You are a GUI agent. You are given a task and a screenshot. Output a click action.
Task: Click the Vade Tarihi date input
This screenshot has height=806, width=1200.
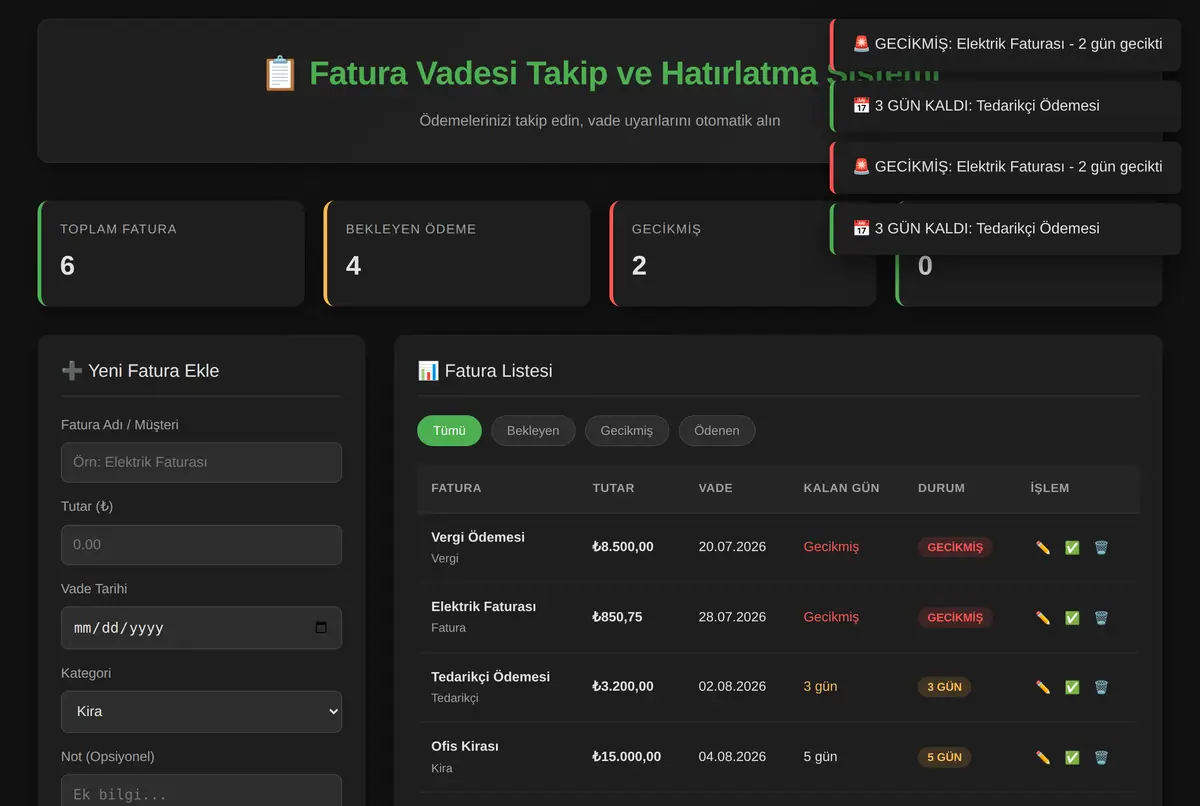[201, 628]
